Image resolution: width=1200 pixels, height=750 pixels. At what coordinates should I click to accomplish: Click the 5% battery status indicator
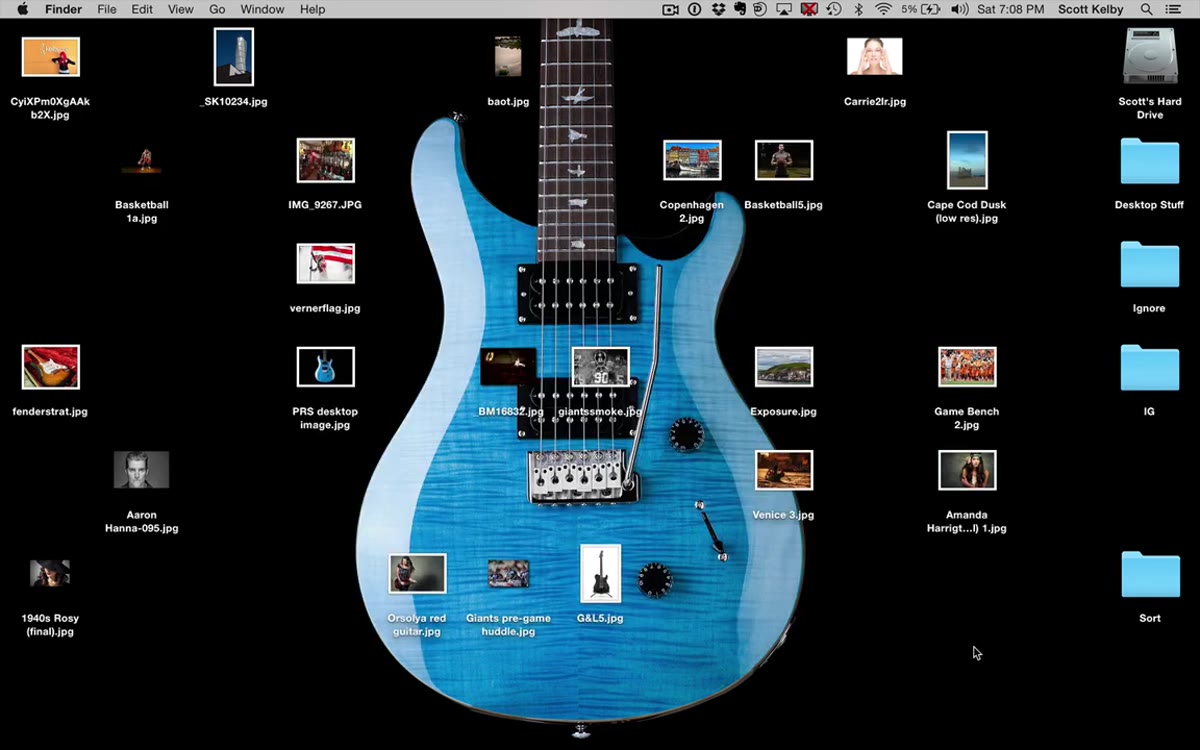(x=920, y=9)
